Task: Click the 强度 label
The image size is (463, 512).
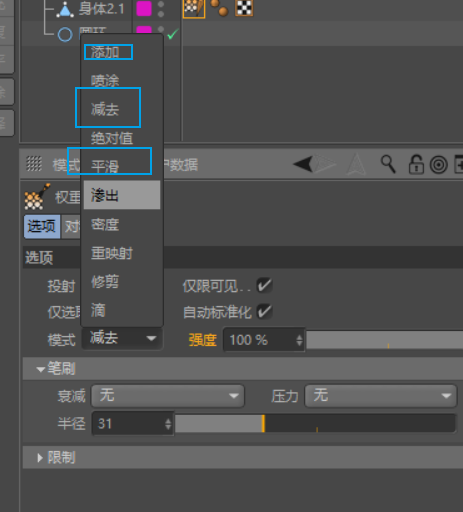Action: point(203,340)
